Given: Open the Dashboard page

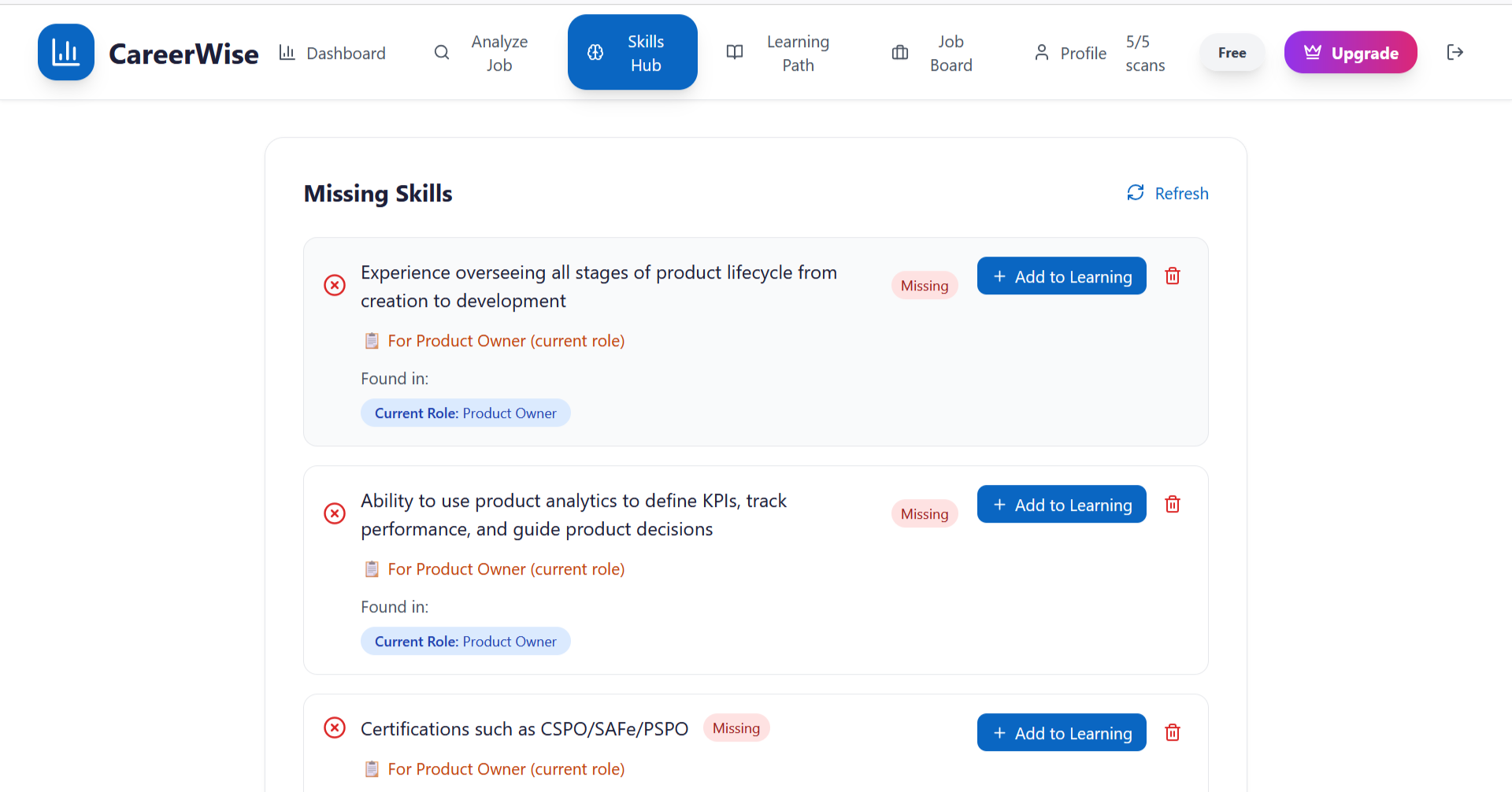Looking at the screenshot, I should coord(332,53).
